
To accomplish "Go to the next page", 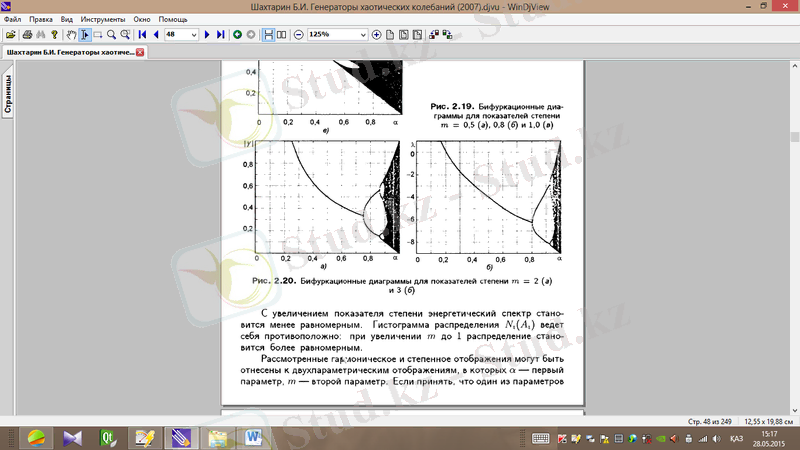I will point(207,34).
